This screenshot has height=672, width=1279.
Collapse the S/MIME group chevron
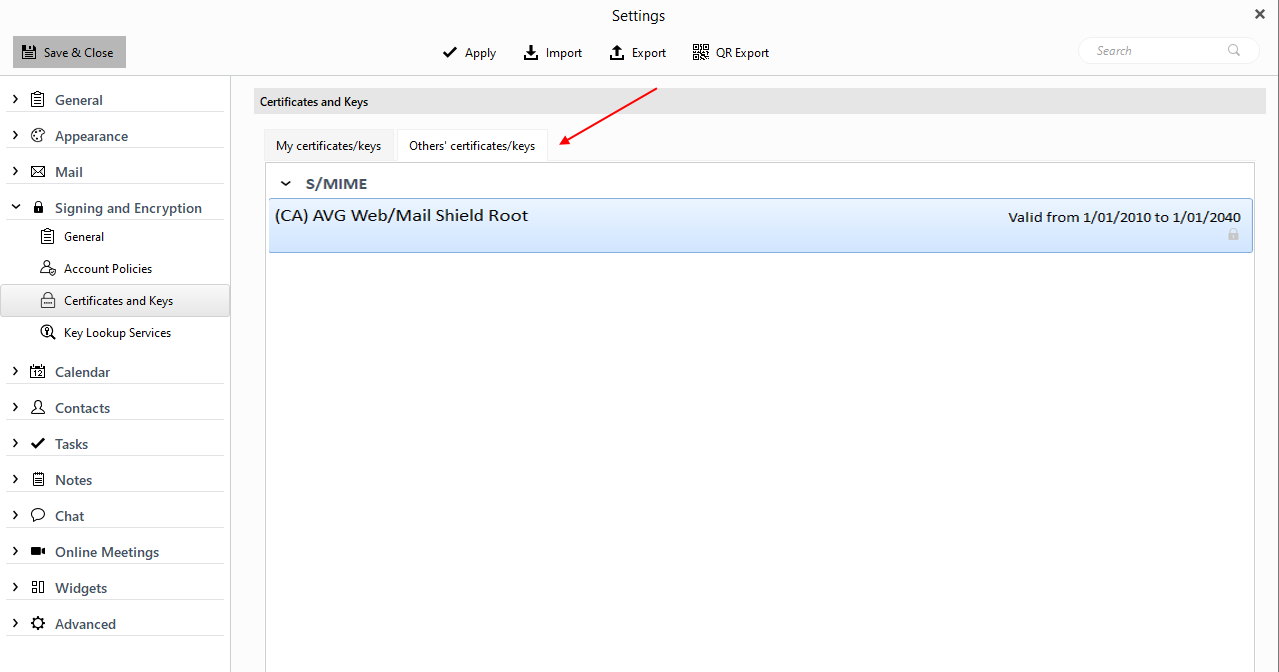coord(286,184)
